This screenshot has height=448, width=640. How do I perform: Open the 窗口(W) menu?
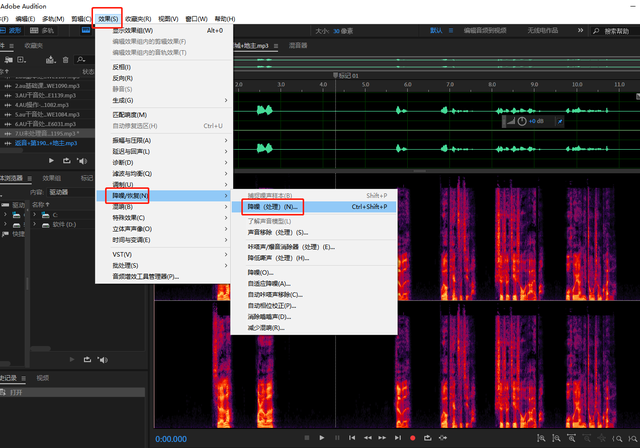pyautogui.click(x=196, y=19)
